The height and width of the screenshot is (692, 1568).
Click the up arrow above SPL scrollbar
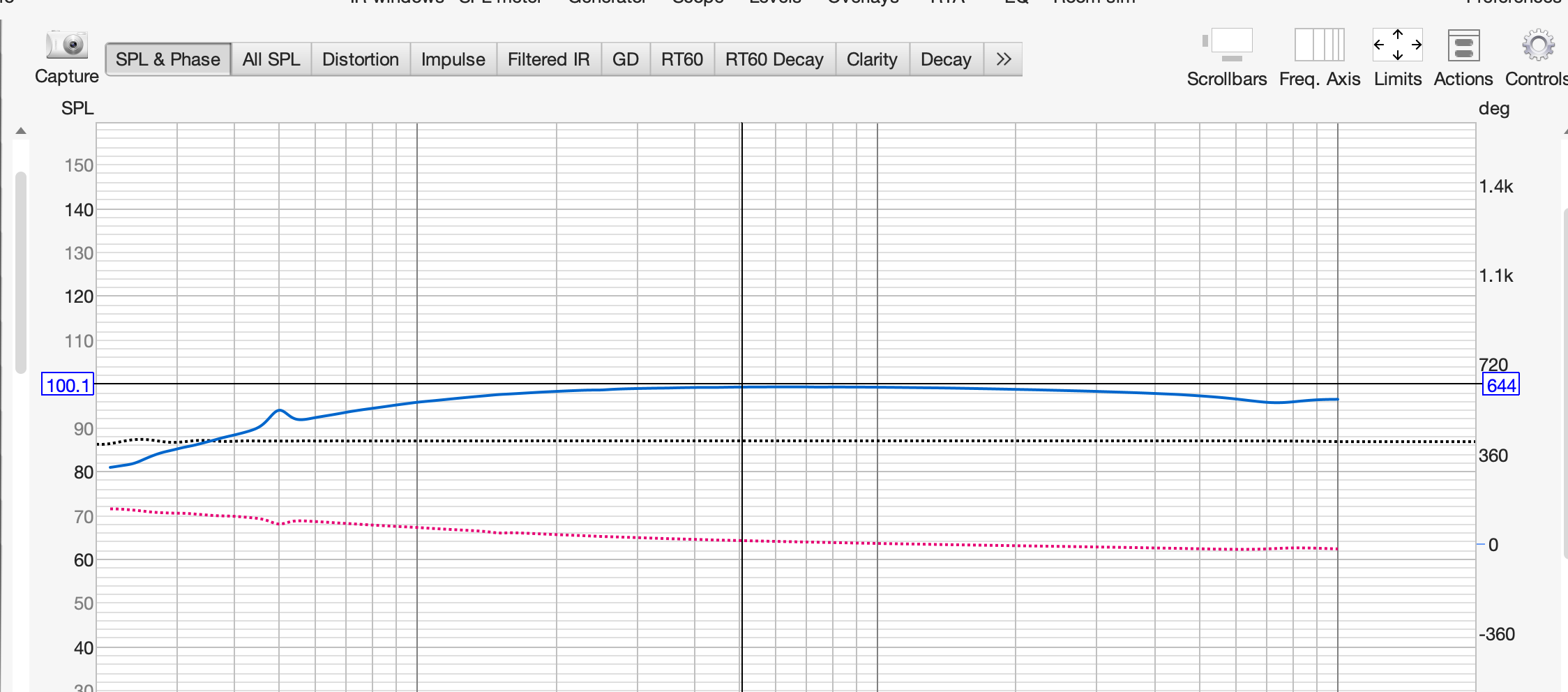pyautogui.click(x=21, y=130)
